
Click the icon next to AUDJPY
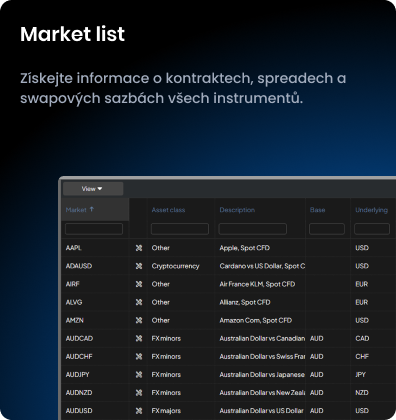pyautogui.click(x=139, y=375)
